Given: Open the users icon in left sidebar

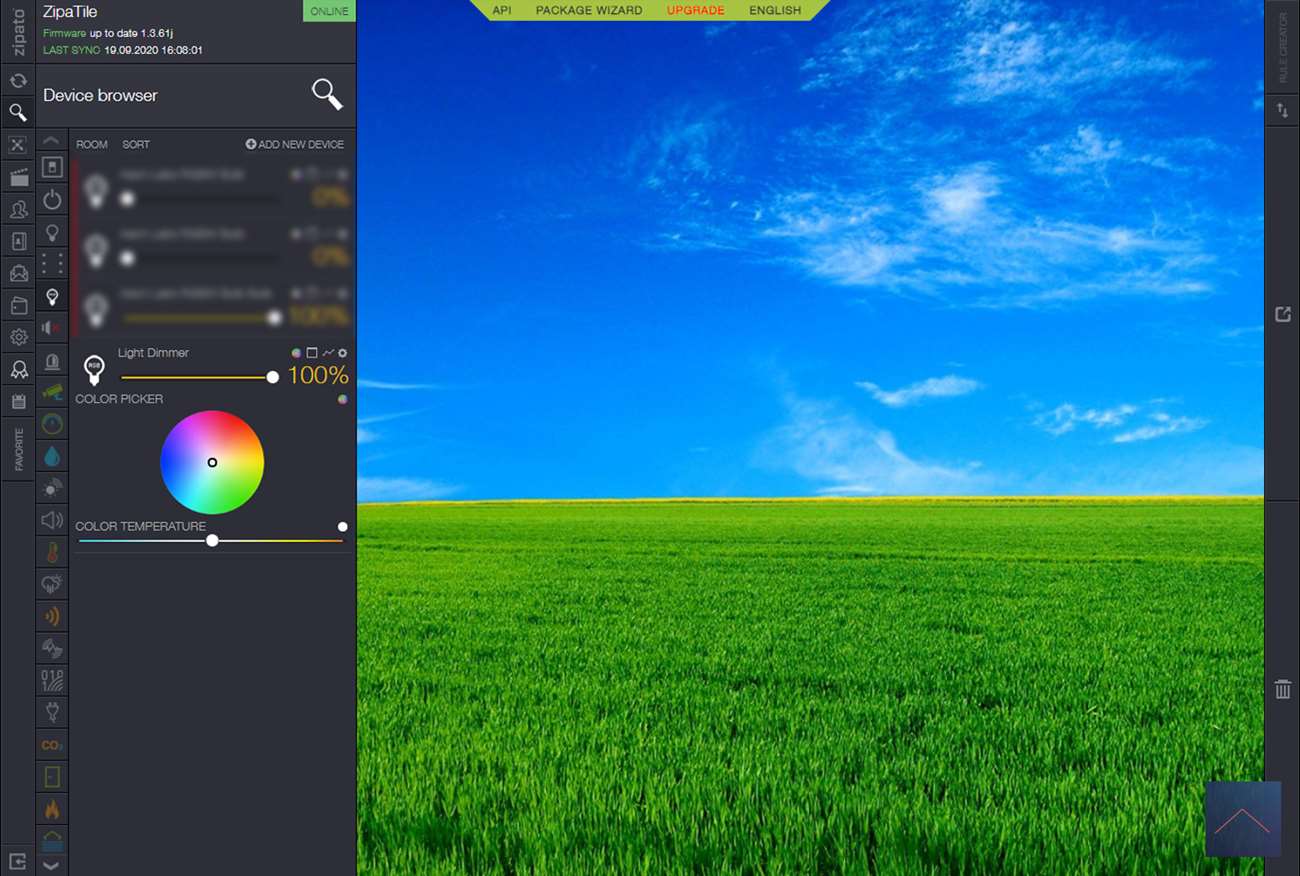Looking at the screenshot, I should pyautogui.click(x=17, y=210).
